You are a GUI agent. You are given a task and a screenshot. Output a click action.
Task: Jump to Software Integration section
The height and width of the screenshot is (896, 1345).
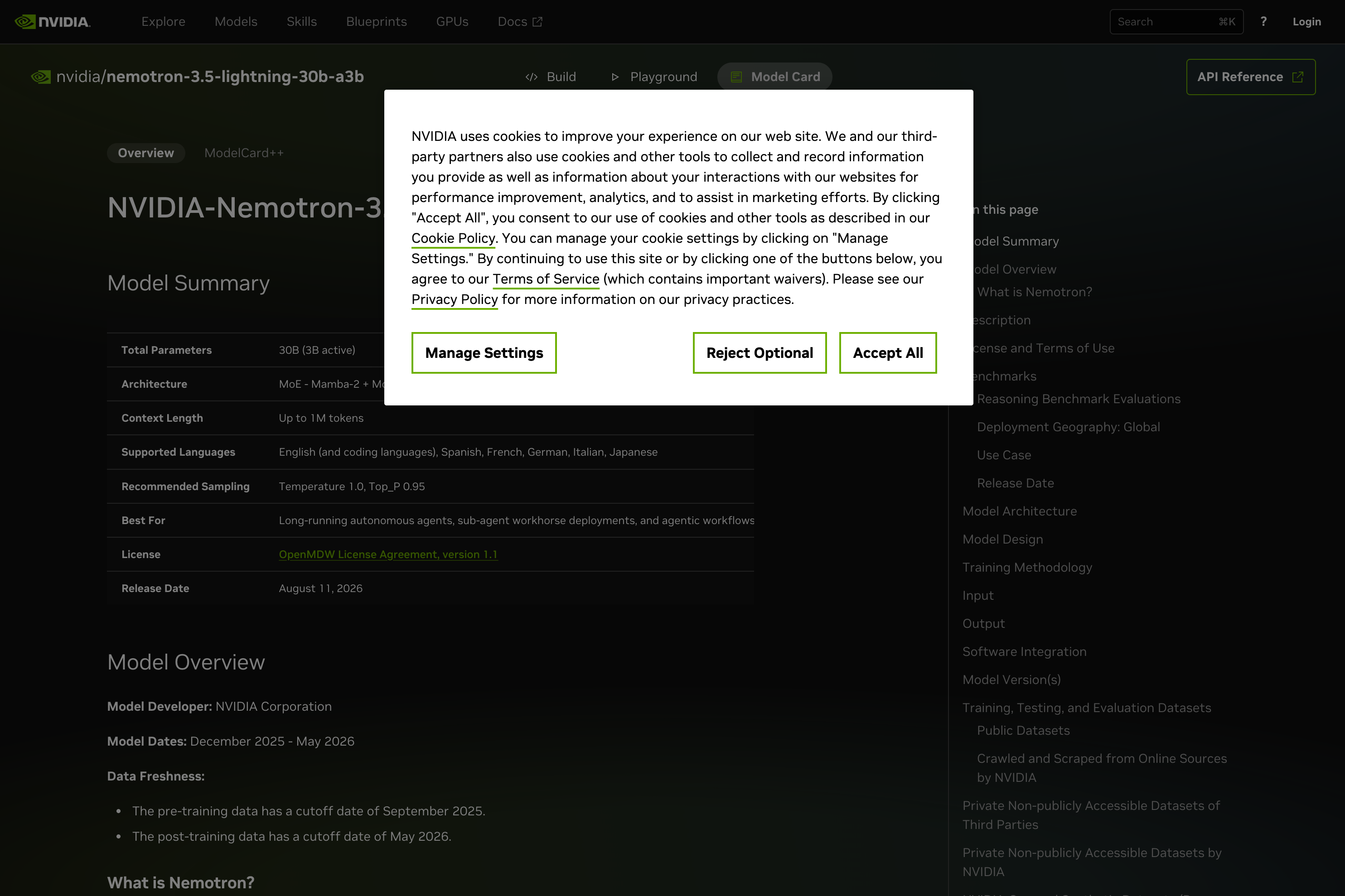1024,651
